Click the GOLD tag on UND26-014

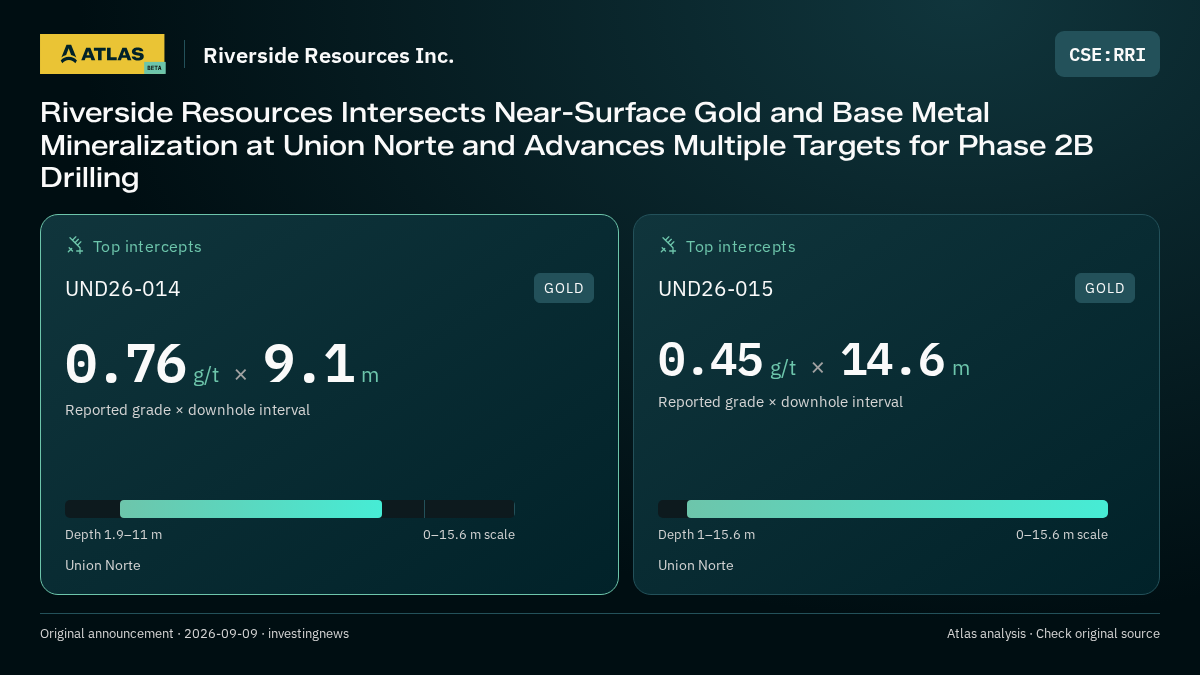[x=564, y=288]
